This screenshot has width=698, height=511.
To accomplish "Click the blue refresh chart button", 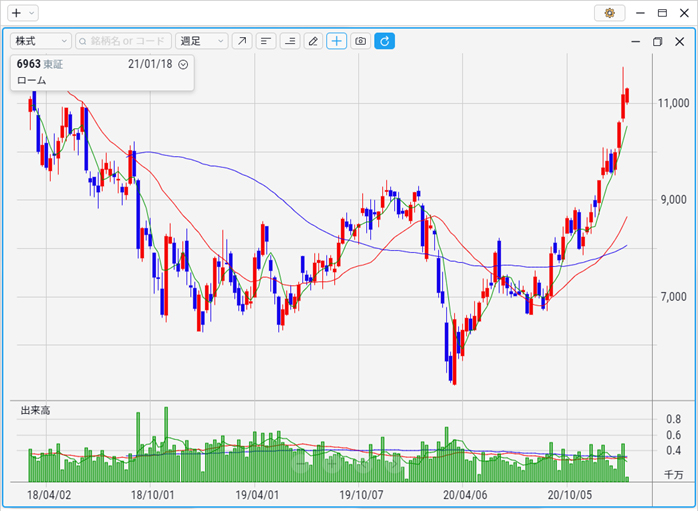I will click(x=385, y=41).
